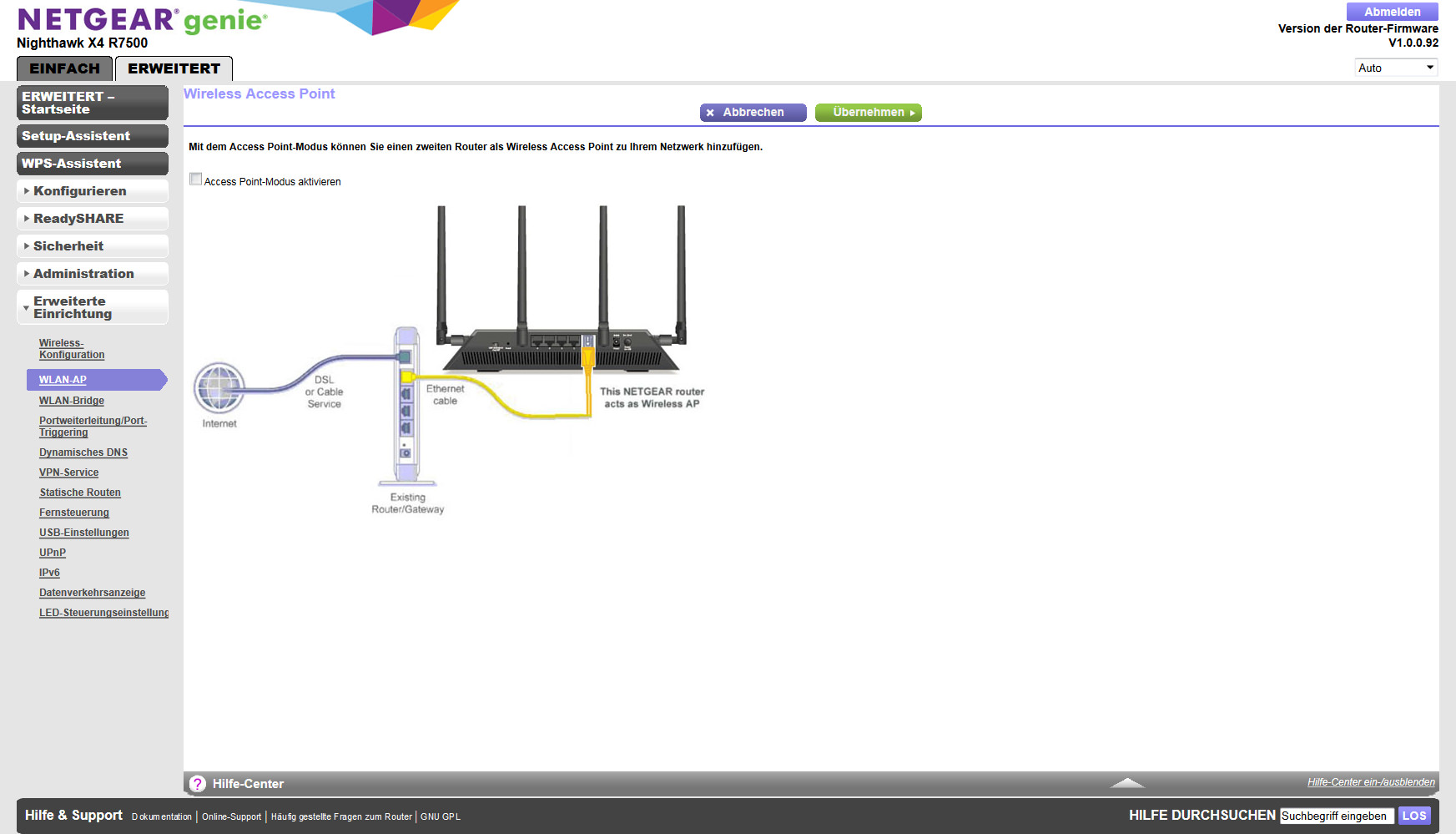
Task: Click the NETGEAR genie logo
Action: click(x=143, y=20)
